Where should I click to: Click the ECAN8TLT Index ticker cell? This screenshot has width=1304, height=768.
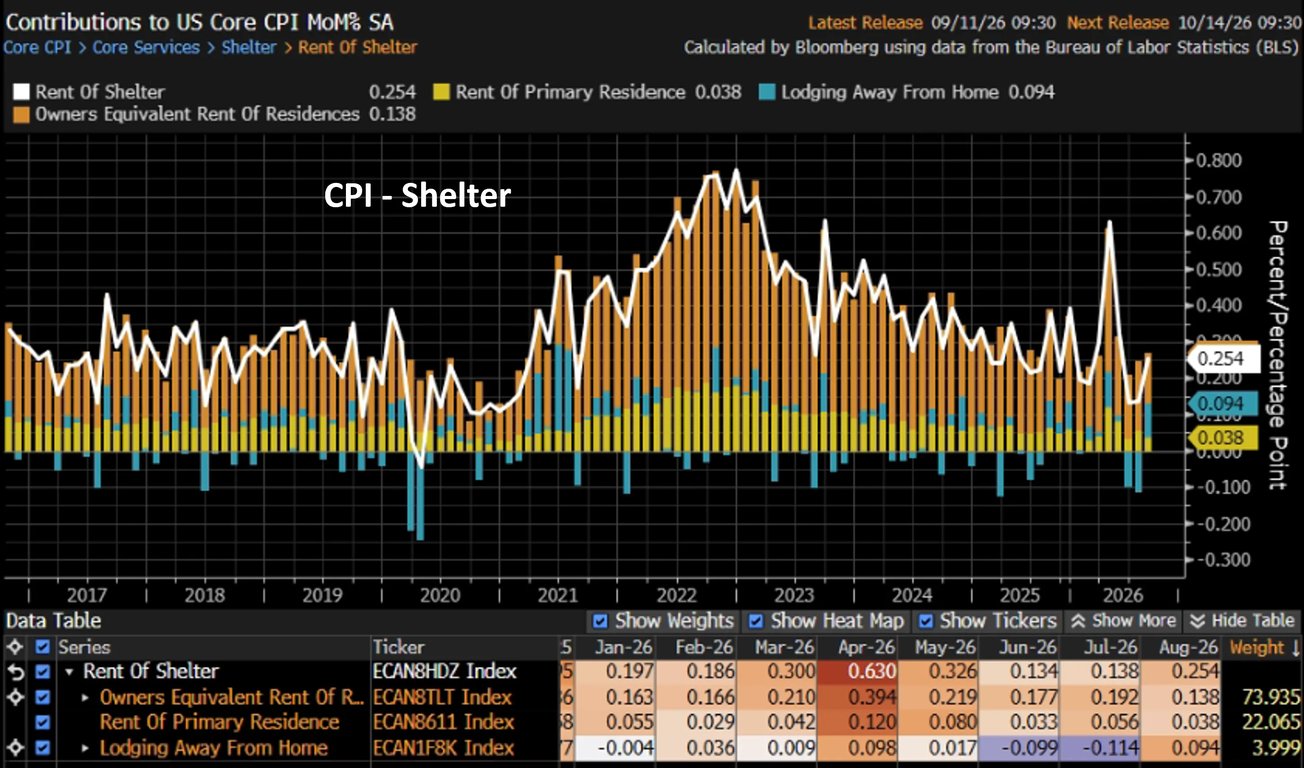click(x=442, y=697)
